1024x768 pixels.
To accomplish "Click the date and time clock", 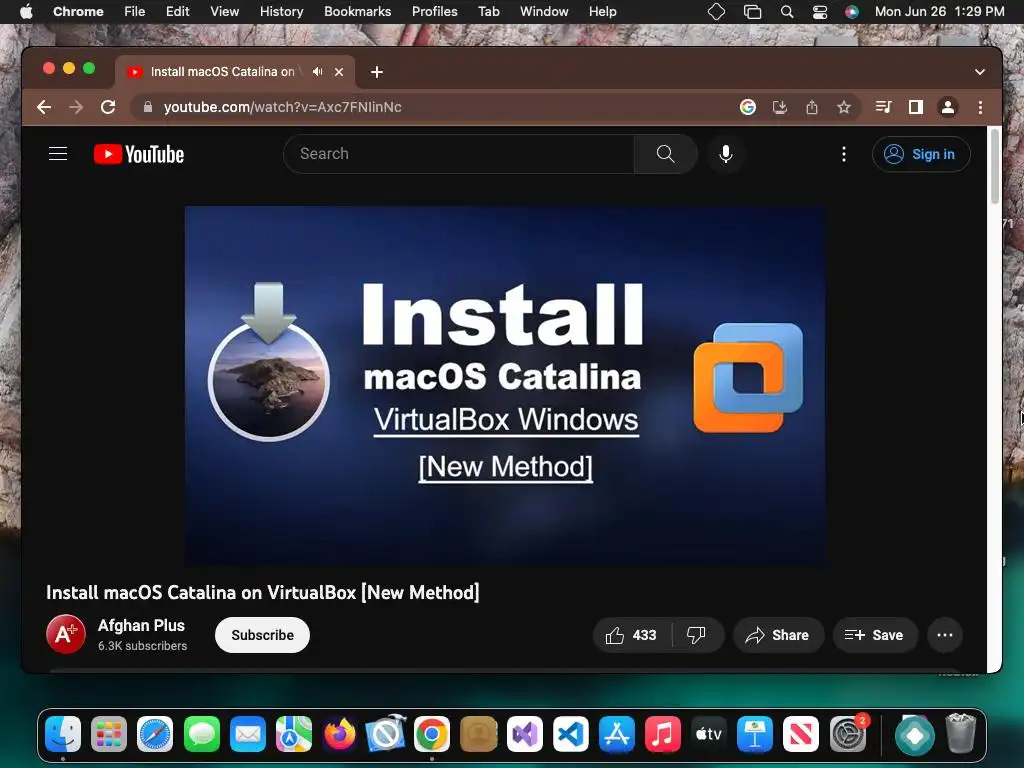I will pyautogui.click(x=939, y=12).
